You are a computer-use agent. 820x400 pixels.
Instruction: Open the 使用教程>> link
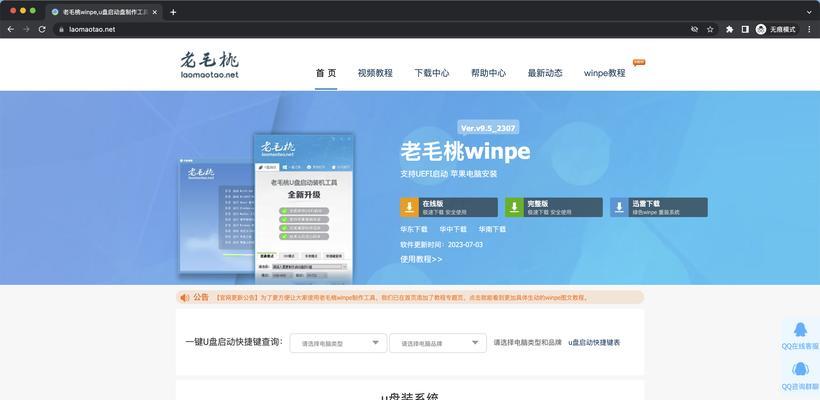click(x=421, y=259)
